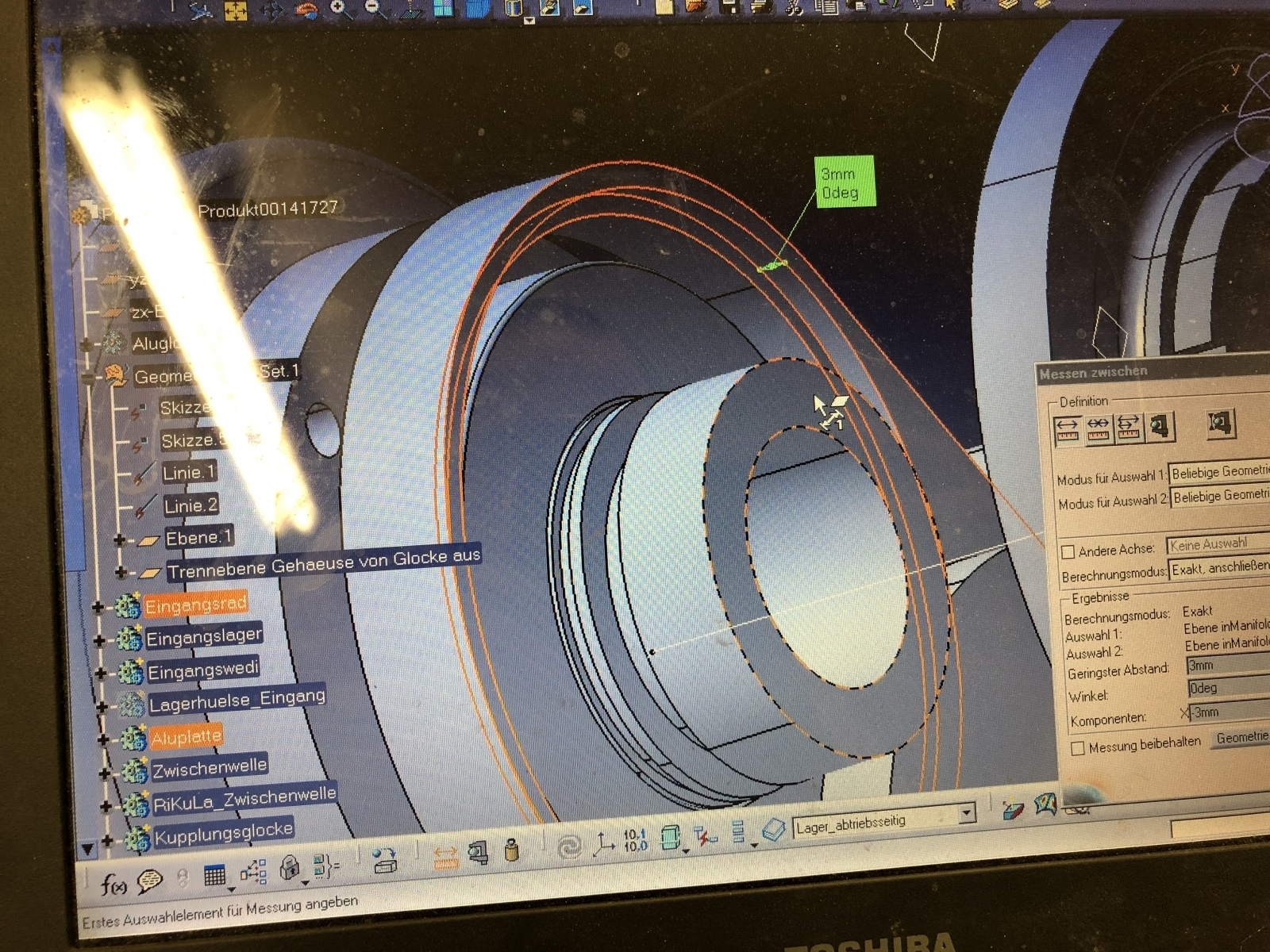Open the Design Table icon
This screenshot has width=1270, height=952.
(214, 876)
